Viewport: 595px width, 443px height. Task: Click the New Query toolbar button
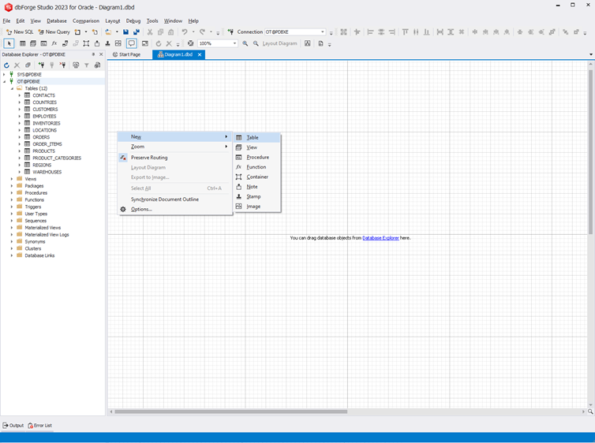54,32
